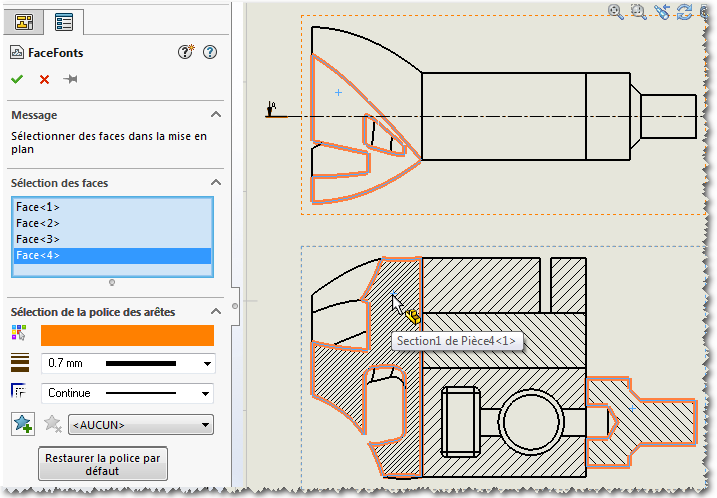Select the Zoom to Area icon
Screen dimensions: 717x498
tap(639, 12)
